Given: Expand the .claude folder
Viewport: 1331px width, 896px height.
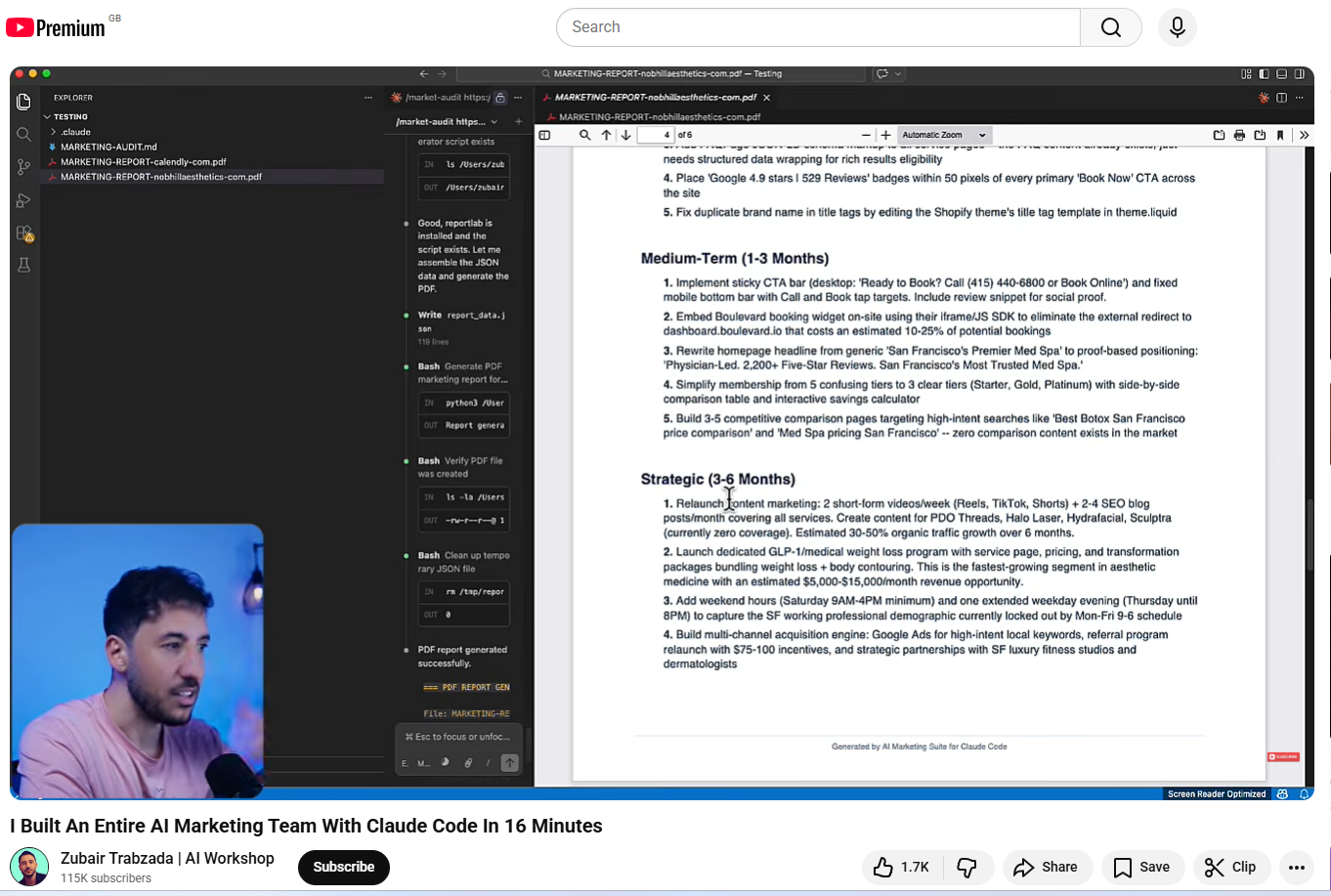Looking at the screenshot, I should (x=75, y=132).
